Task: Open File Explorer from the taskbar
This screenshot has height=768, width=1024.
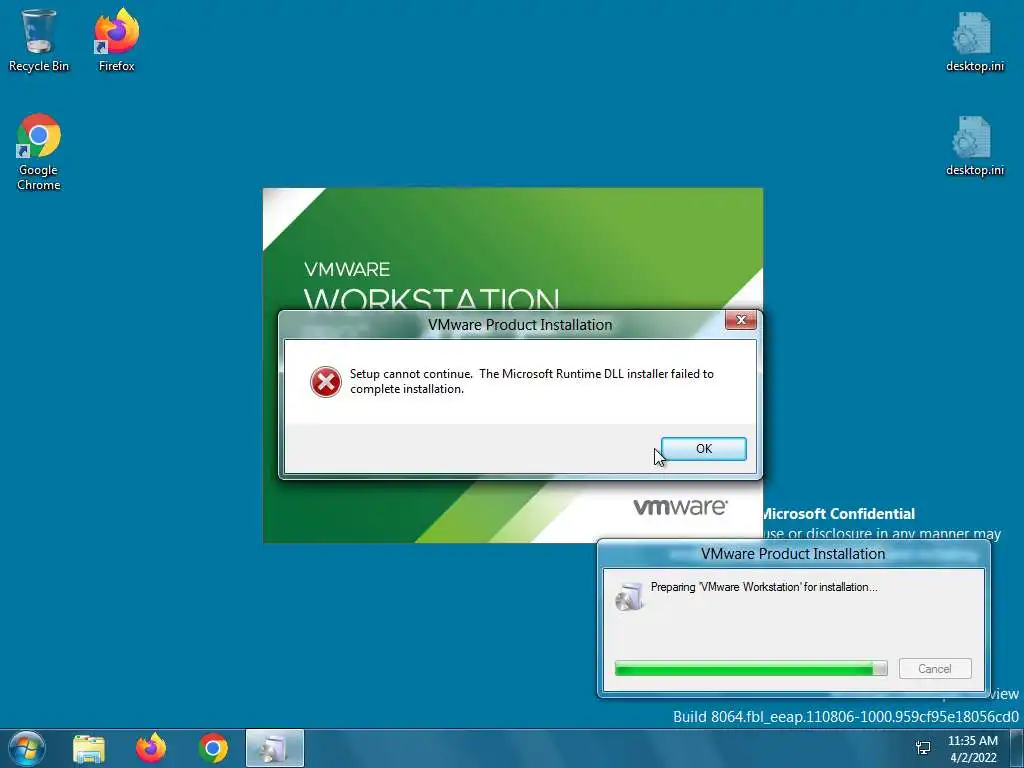Action: [x=89, y=748]
